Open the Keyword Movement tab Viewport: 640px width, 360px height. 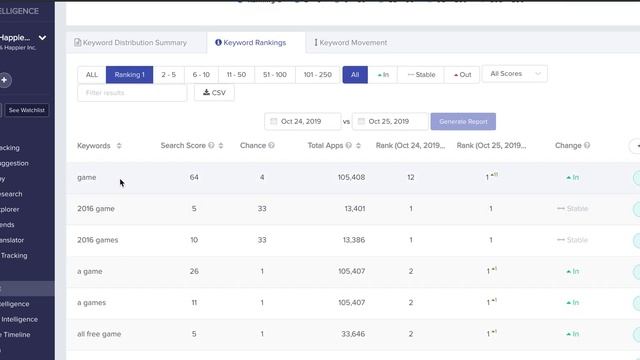pos(351,43)
